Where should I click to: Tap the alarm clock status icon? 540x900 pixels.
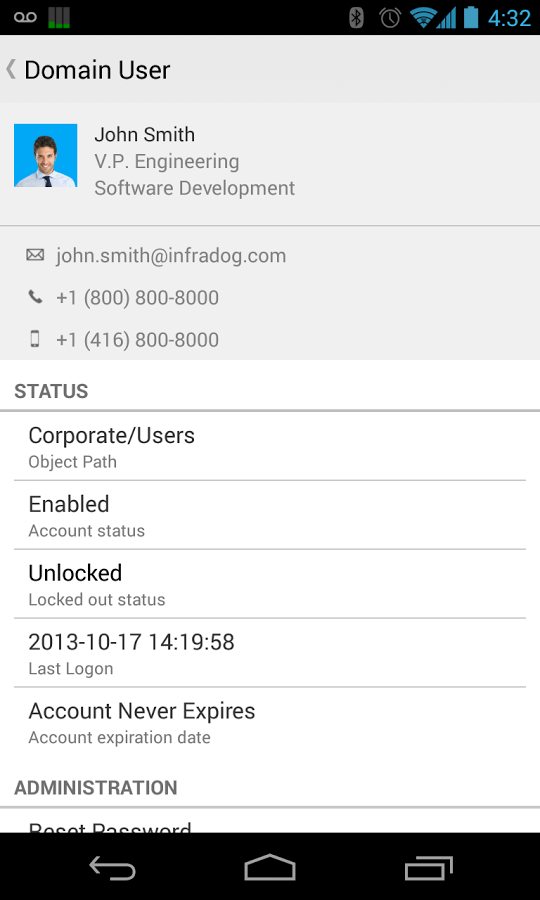pyautogui.click(x=390, y=18)
